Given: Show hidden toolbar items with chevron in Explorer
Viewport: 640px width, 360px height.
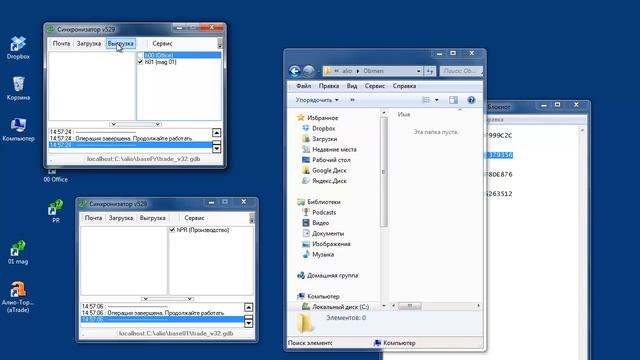Looking at the screenshot, I should tap(352, 100).
